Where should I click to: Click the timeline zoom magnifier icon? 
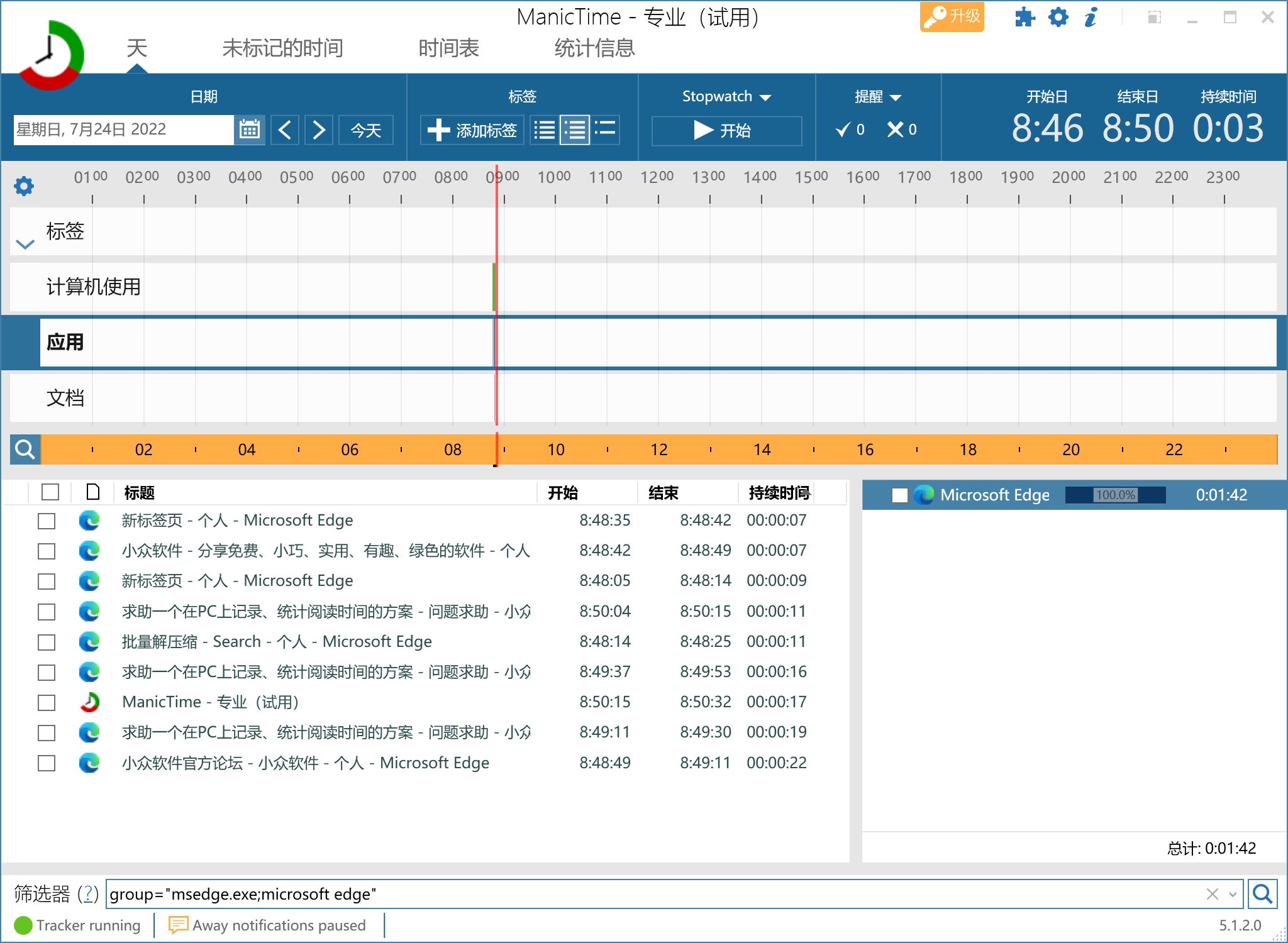pyautogui.click(x=25, y=449)
